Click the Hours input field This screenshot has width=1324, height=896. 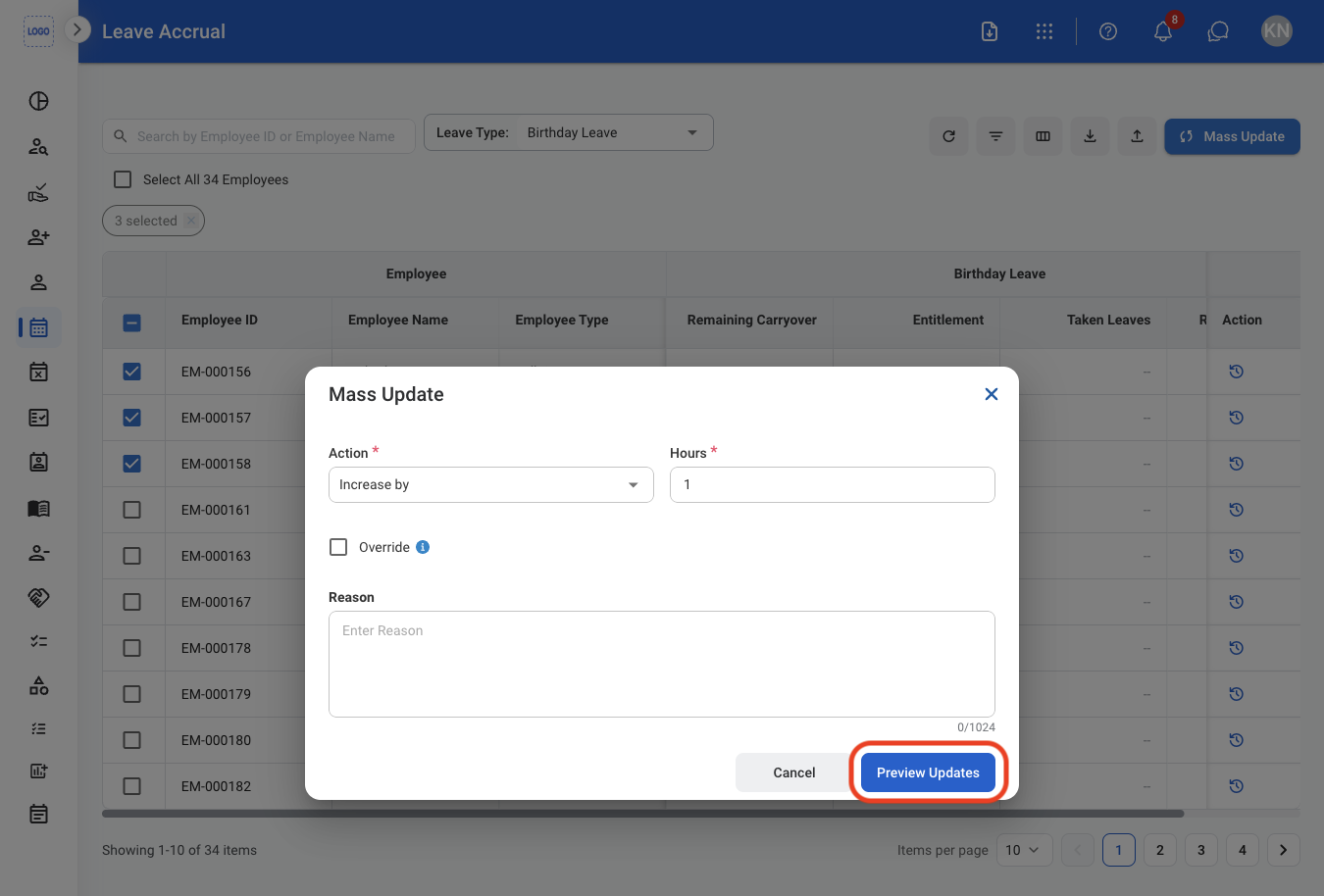tap(833, 484)
